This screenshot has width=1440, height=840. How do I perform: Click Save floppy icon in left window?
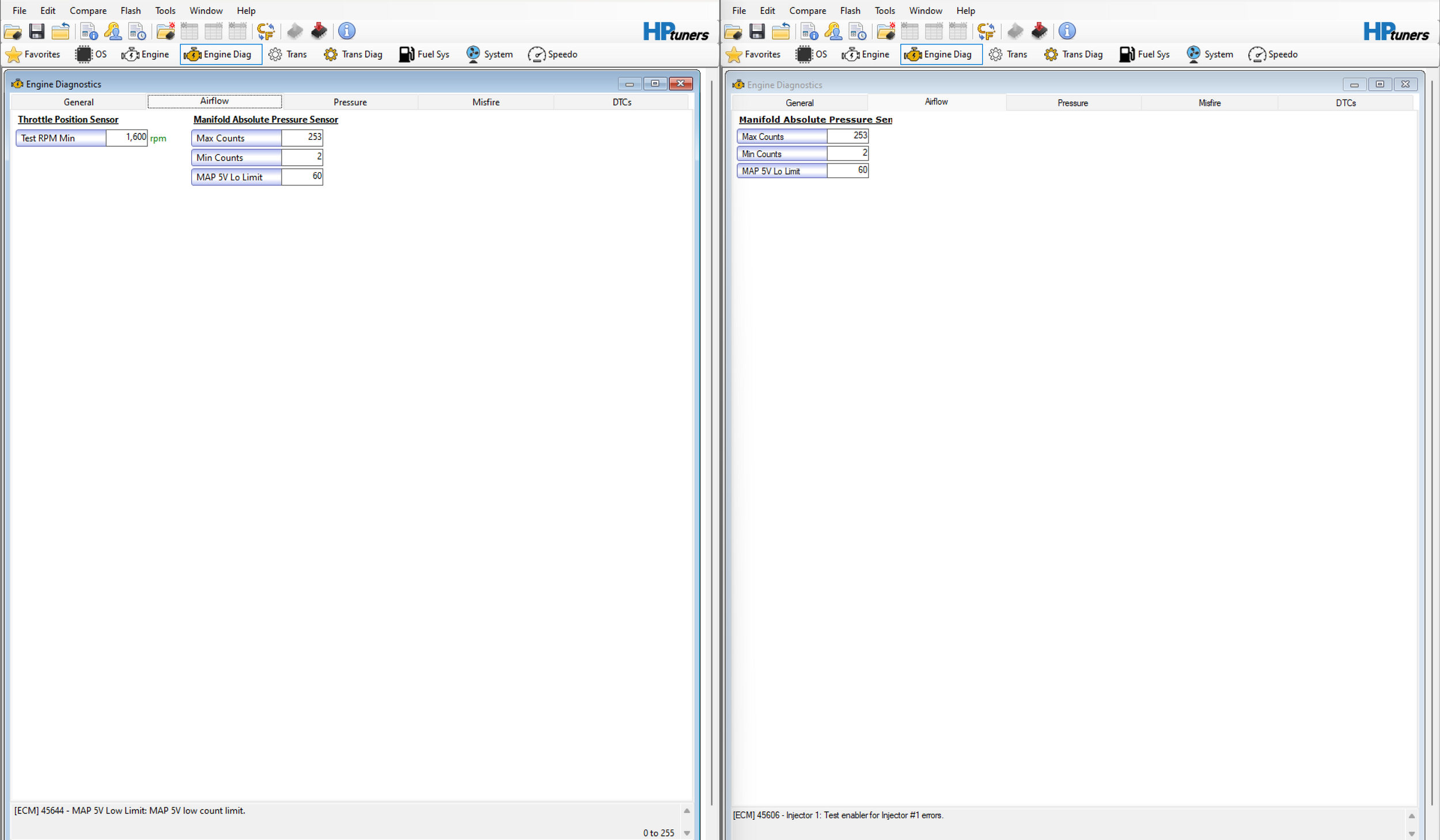pyautogui.click(x=36, y=31)
